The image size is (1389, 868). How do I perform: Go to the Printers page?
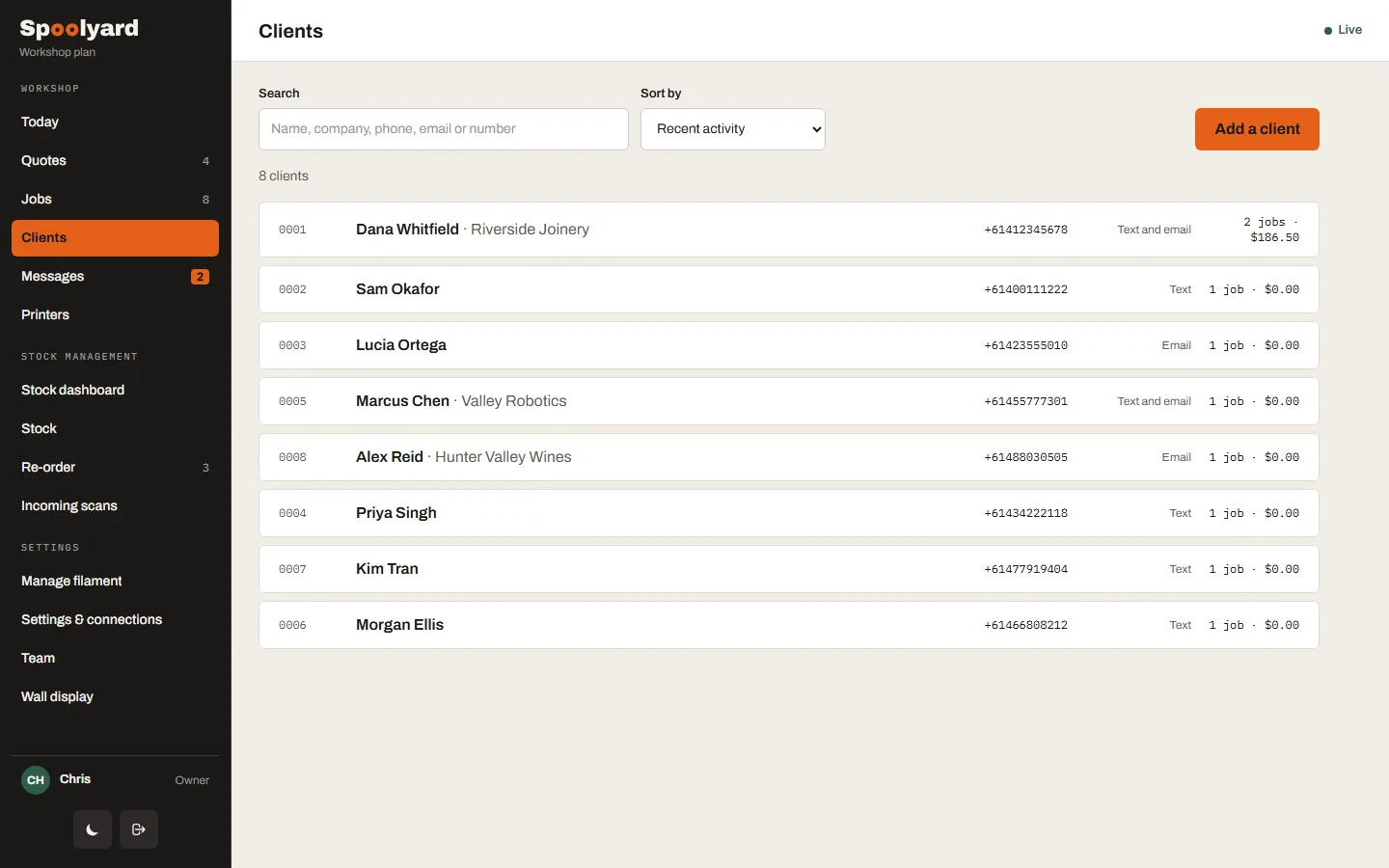pyautogui.click(x=115, y=314)
